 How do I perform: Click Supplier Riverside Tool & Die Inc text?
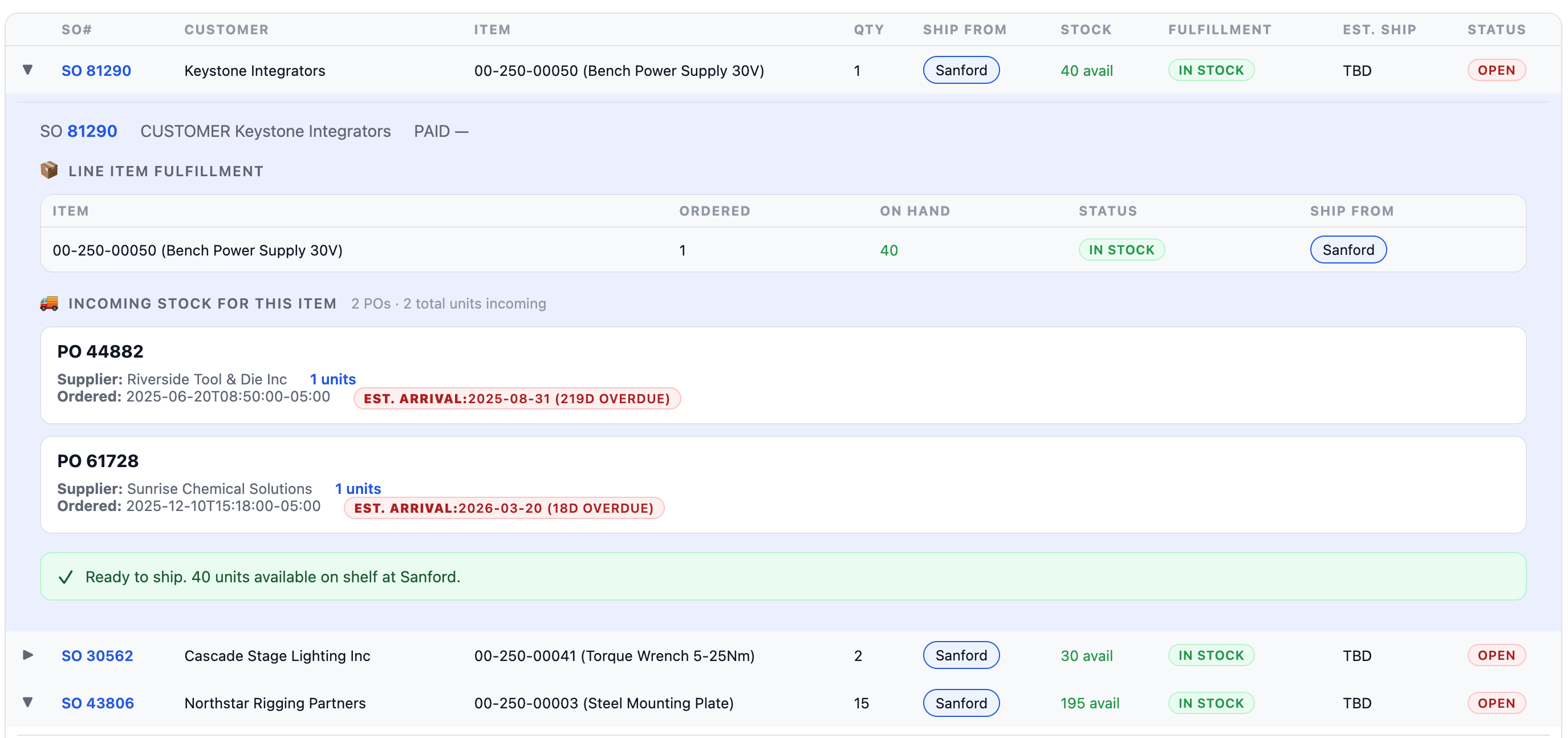click(x=172, y=379)
